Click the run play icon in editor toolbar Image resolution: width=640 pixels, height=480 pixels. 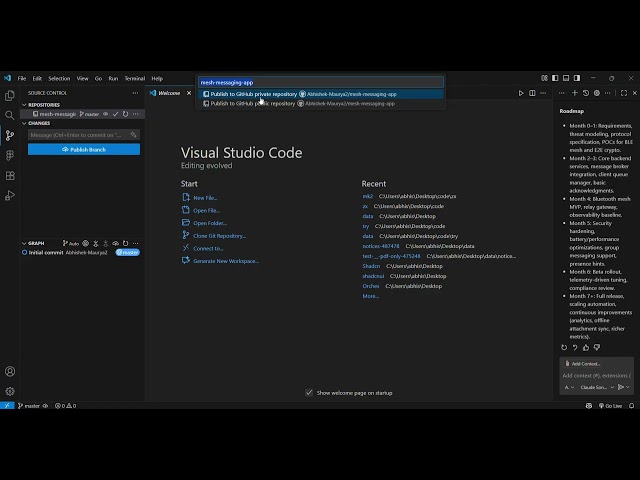click(x=521, y=93)
